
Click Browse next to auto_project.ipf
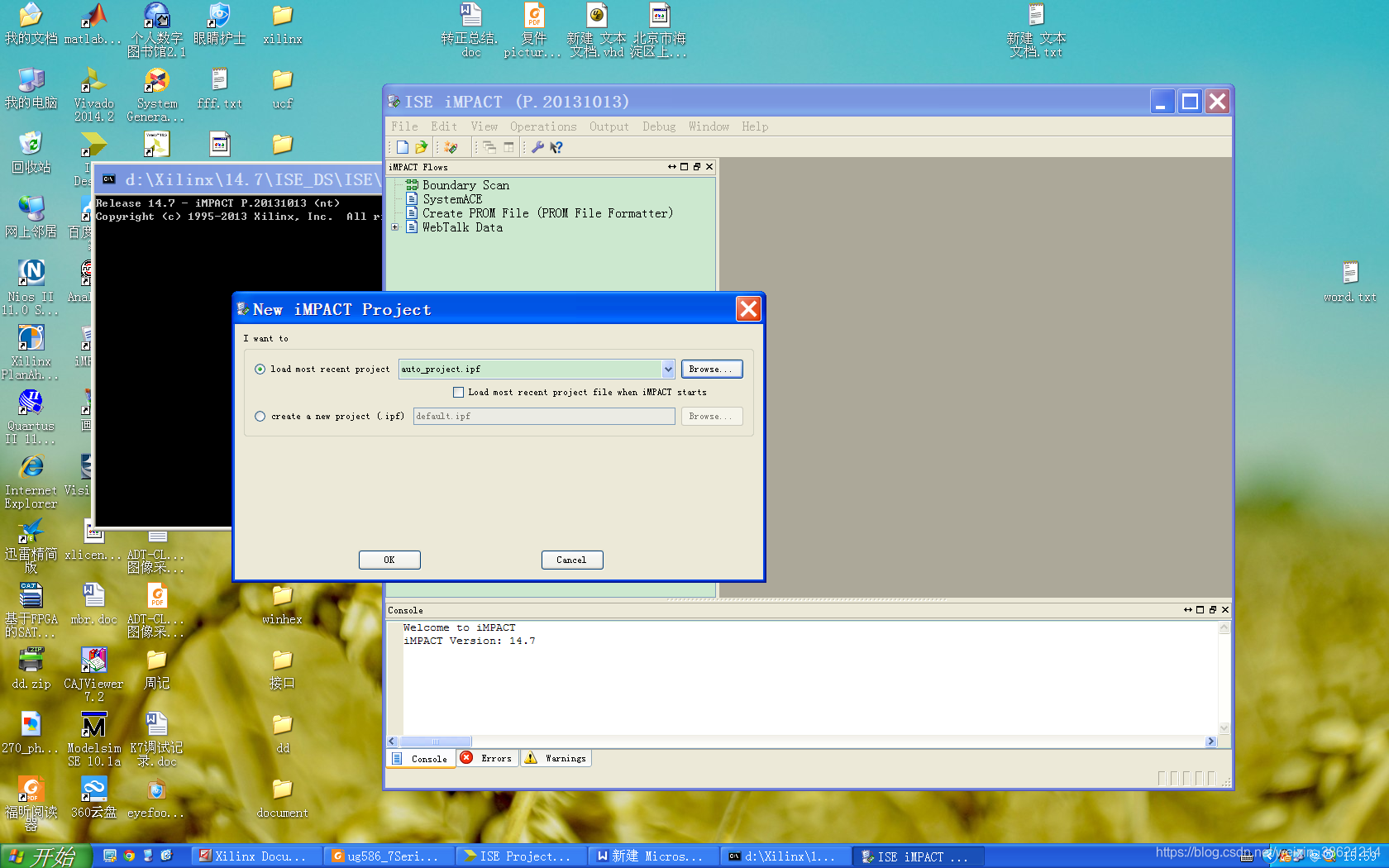(x=712, y=370)
